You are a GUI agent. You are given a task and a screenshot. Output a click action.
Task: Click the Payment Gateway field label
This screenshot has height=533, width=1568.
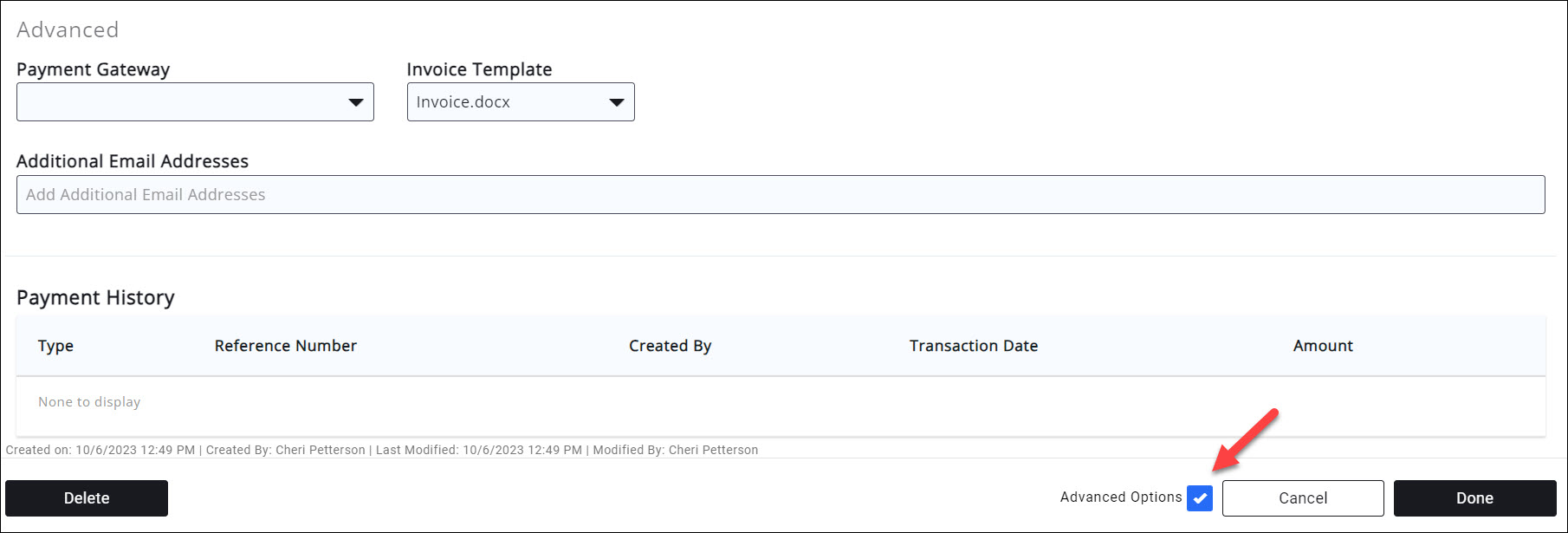point(93,69)
